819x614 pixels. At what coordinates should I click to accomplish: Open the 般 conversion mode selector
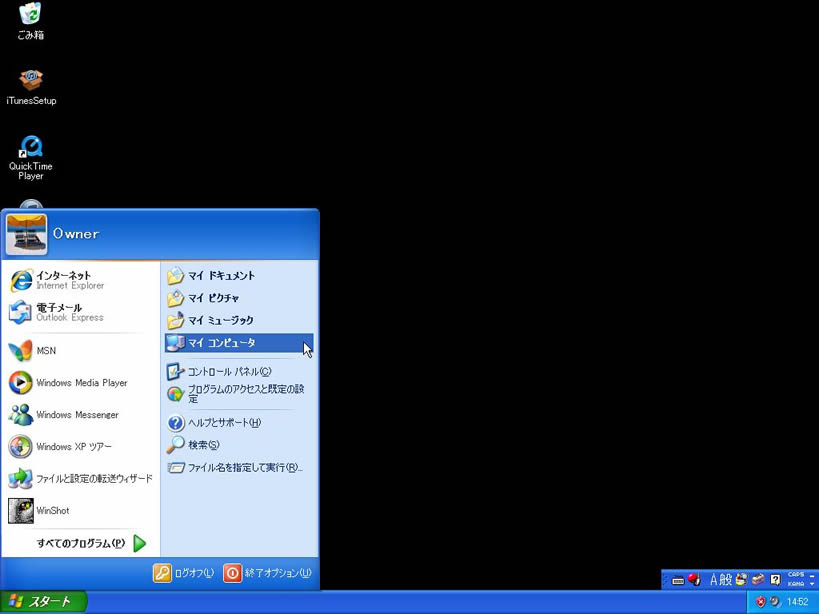[726, 580]
